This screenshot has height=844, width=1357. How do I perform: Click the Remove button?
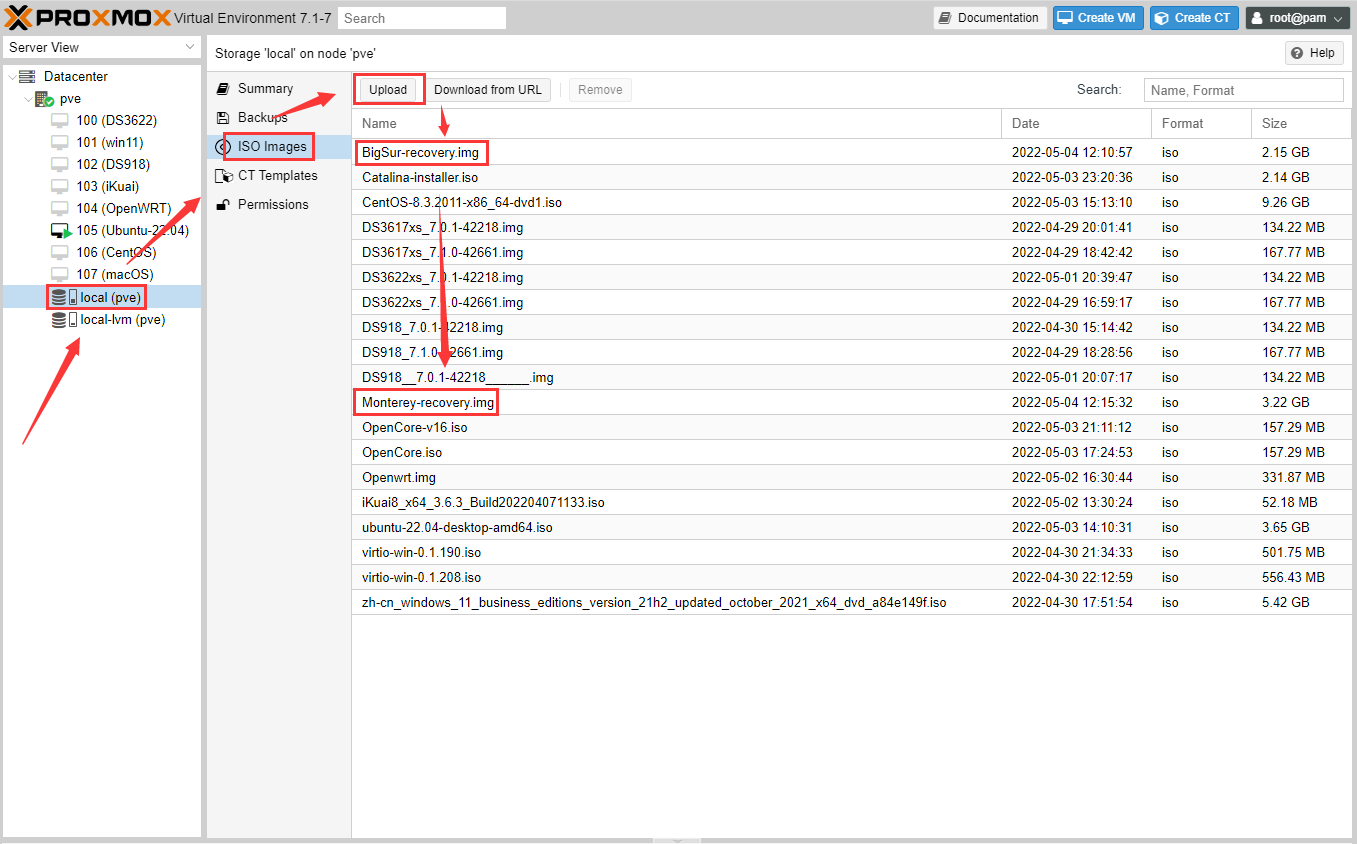(600, 90)
